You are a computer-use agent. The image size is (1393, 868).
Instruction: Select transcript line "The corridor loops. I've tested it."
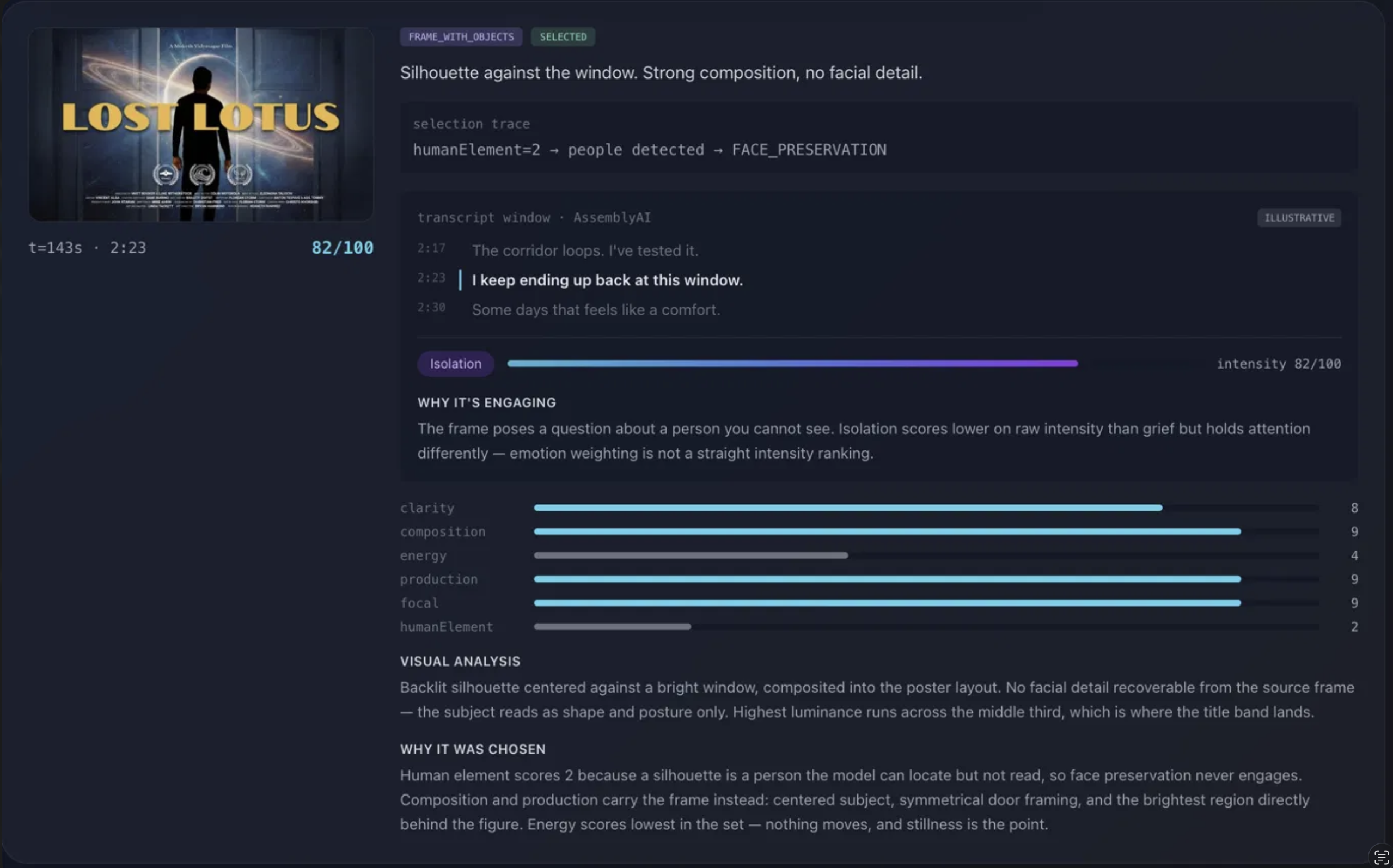pyautogui.click(x=585, y=251)
